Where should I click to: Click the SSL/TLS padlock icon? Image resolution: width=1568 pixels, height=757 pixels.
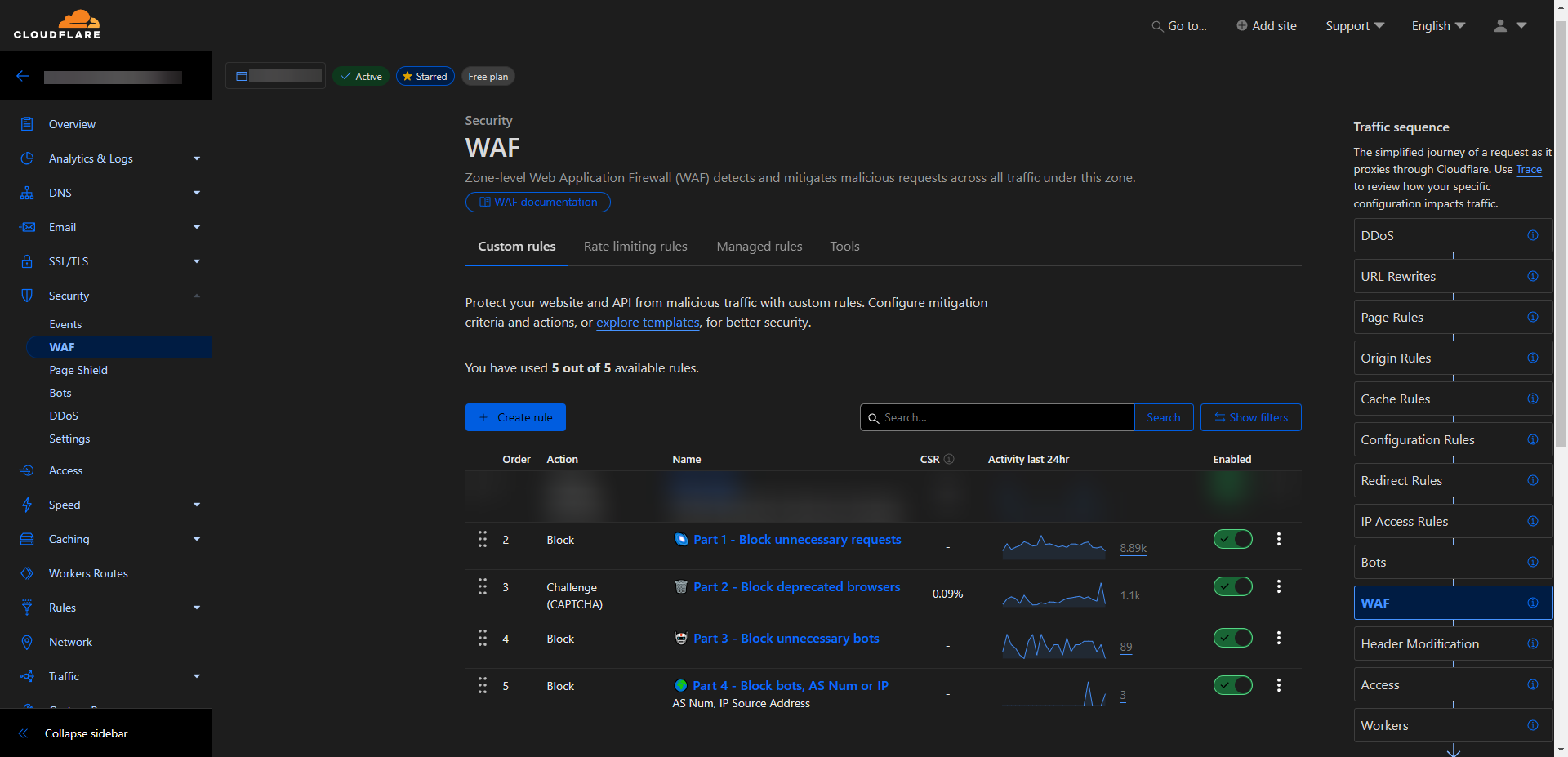[27, 261]
